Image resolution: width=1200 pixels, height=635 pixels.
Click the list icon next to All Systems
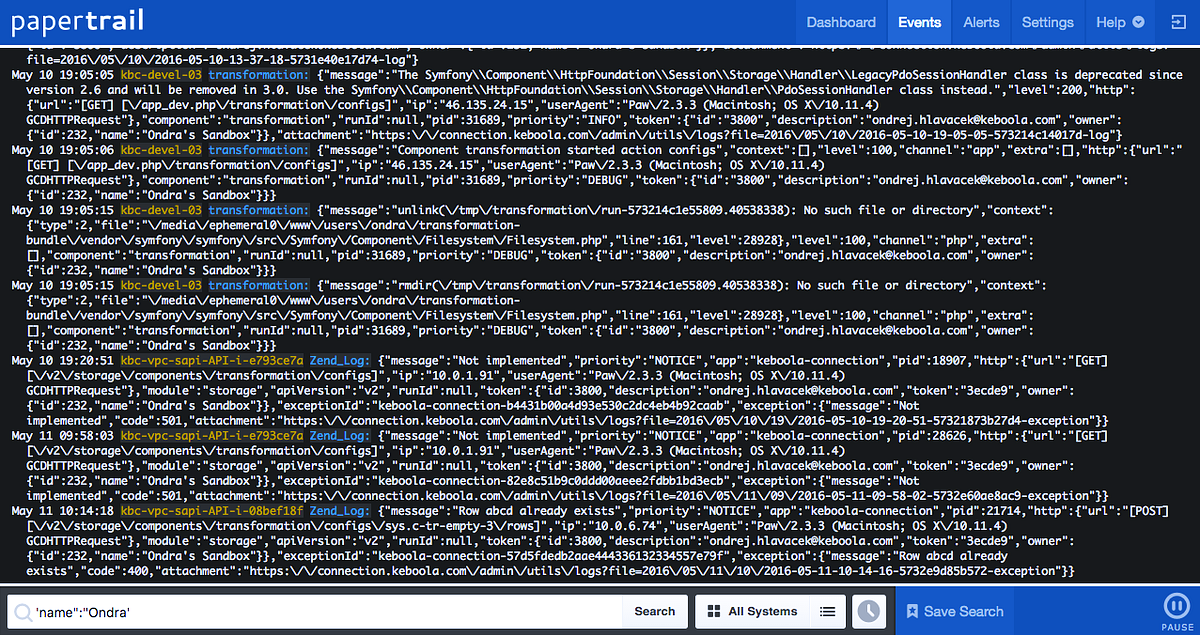[x=827, y=611]
